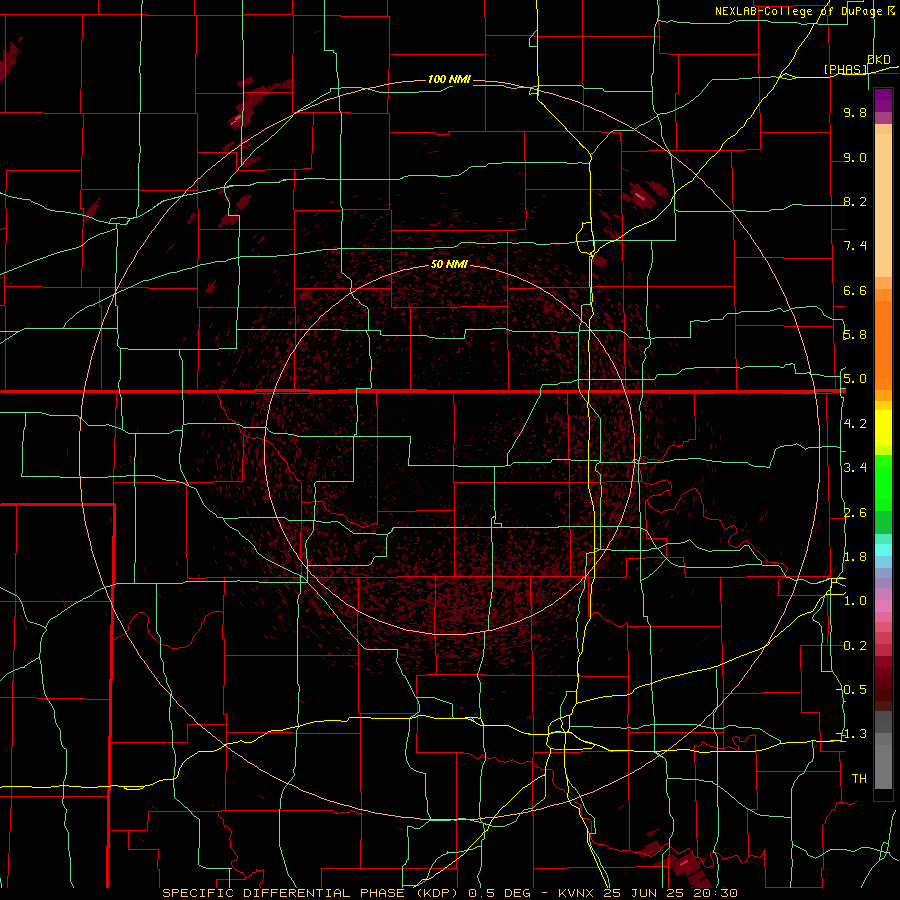Select the cyan segment of the color bar
900x900 pixels.
[x=883, y=550]
